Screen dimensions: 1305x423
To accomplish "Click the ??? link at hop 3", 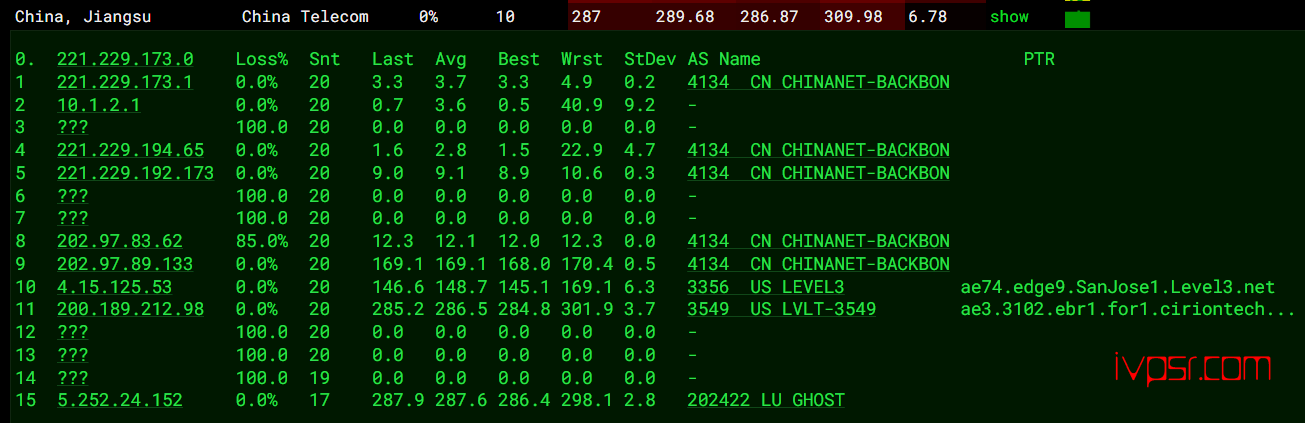I will pos(72,127).
